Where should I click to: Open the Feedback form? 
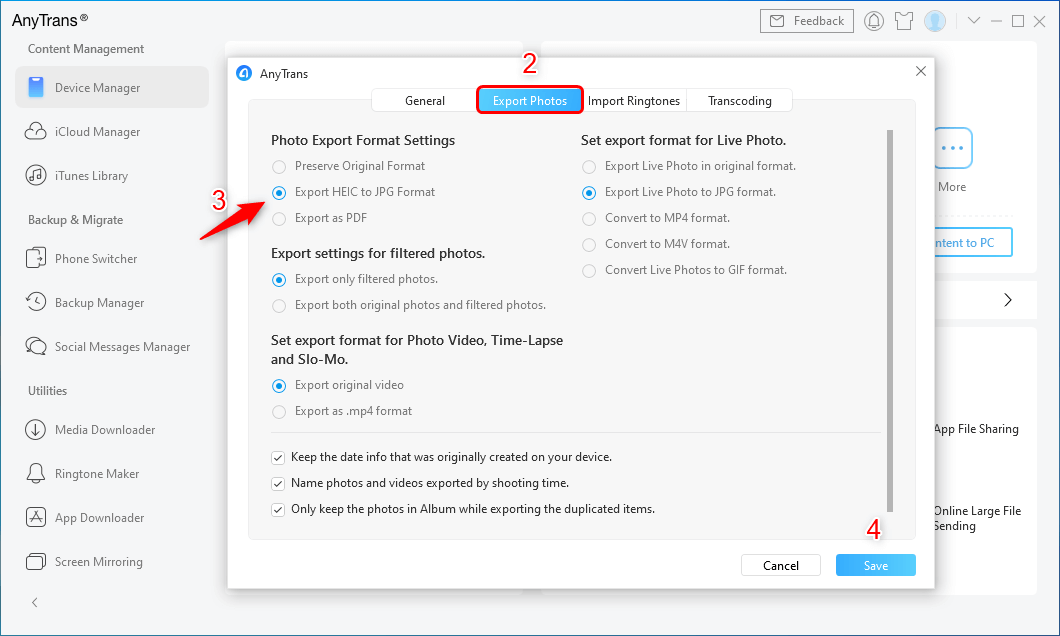coord(806,20)
